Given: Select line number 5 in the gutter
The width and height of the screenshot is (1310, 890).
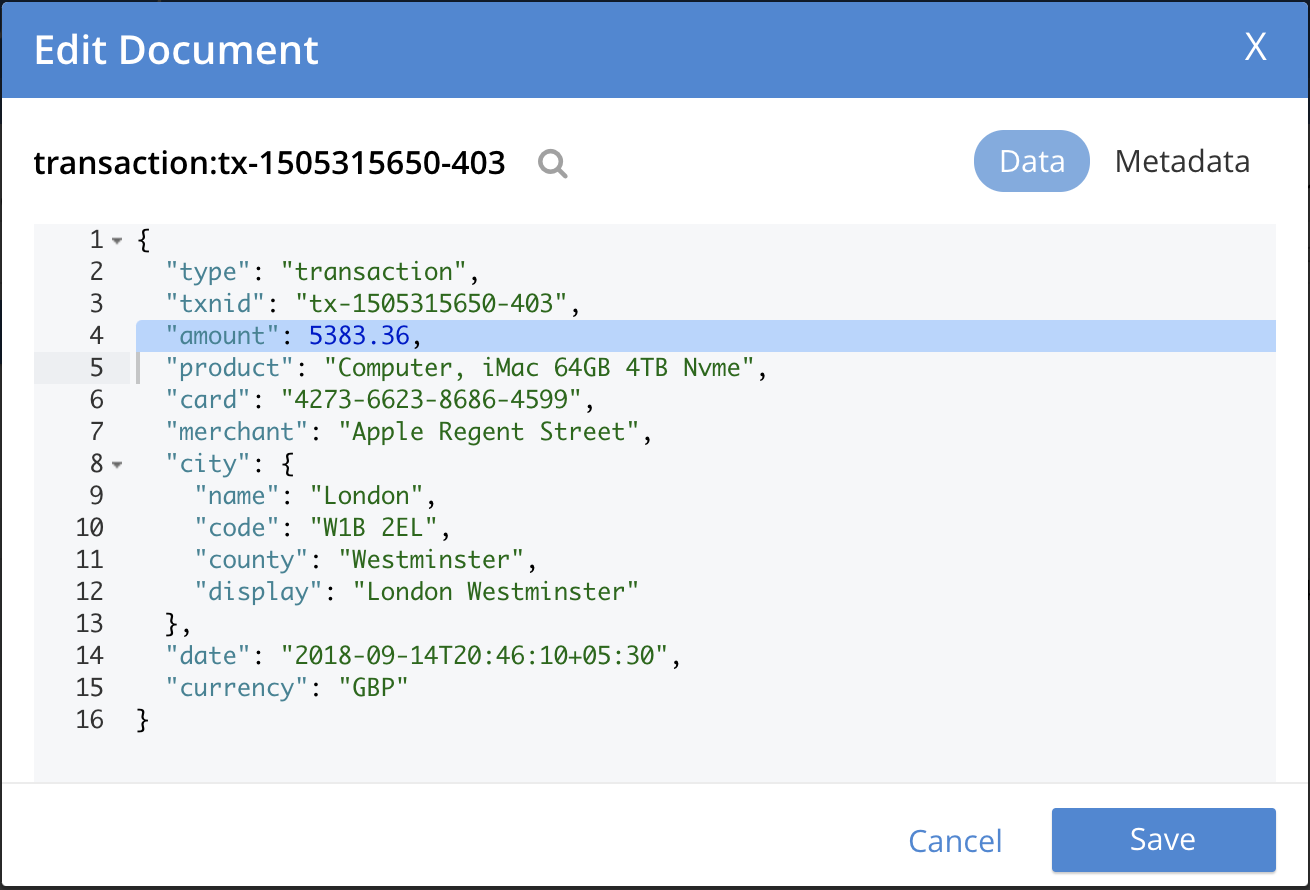Looking at the screenshot, I should tap(96, 368).
